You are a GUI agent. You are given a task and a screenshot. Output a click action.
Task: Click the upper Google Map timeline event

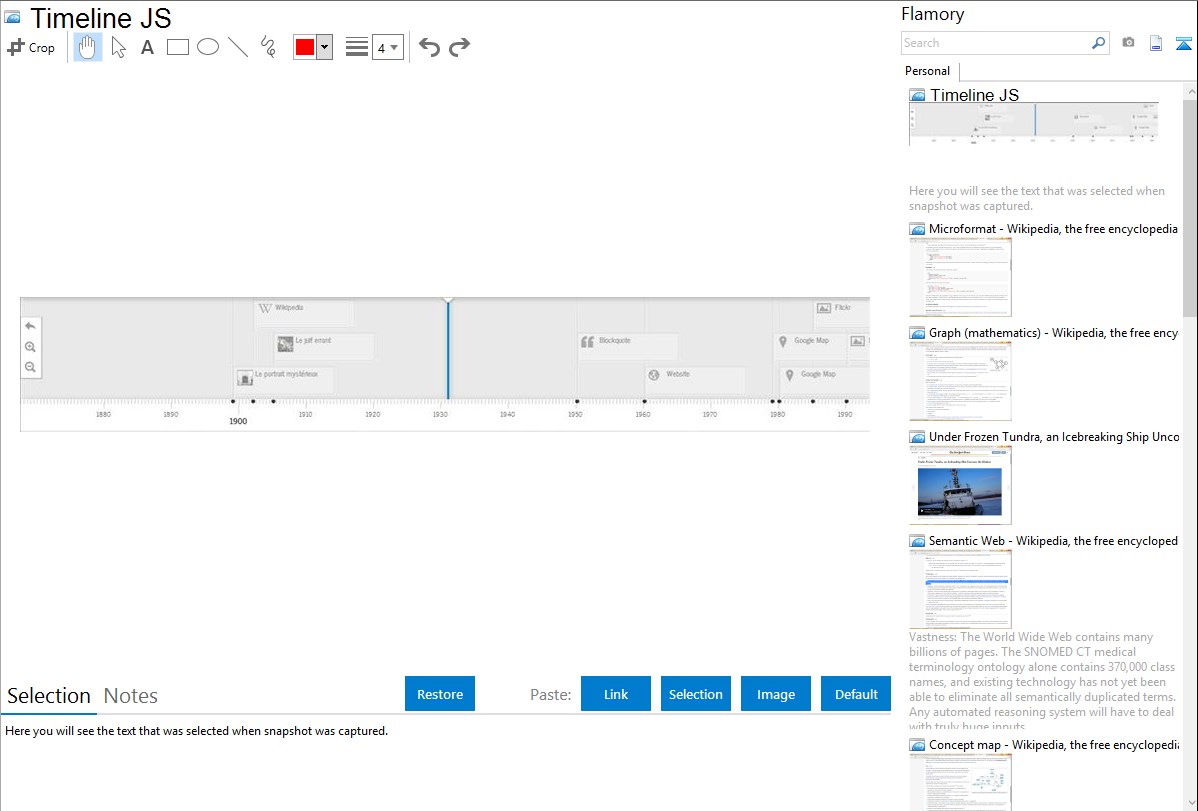pos(812,345)
